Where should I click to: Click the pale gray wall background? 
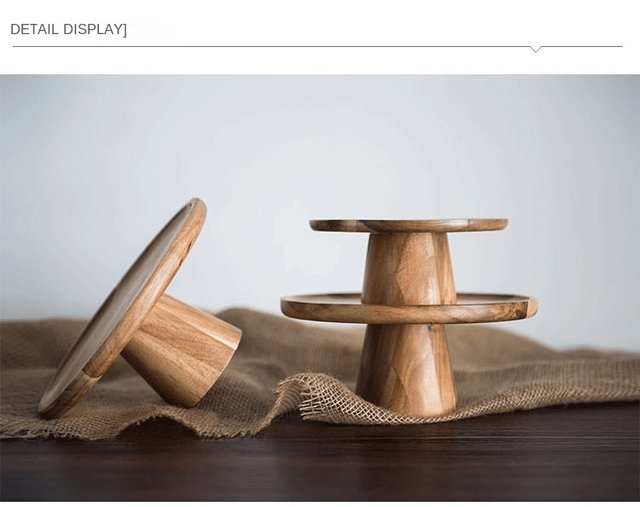pyautogui.click(x=320, y=163)
